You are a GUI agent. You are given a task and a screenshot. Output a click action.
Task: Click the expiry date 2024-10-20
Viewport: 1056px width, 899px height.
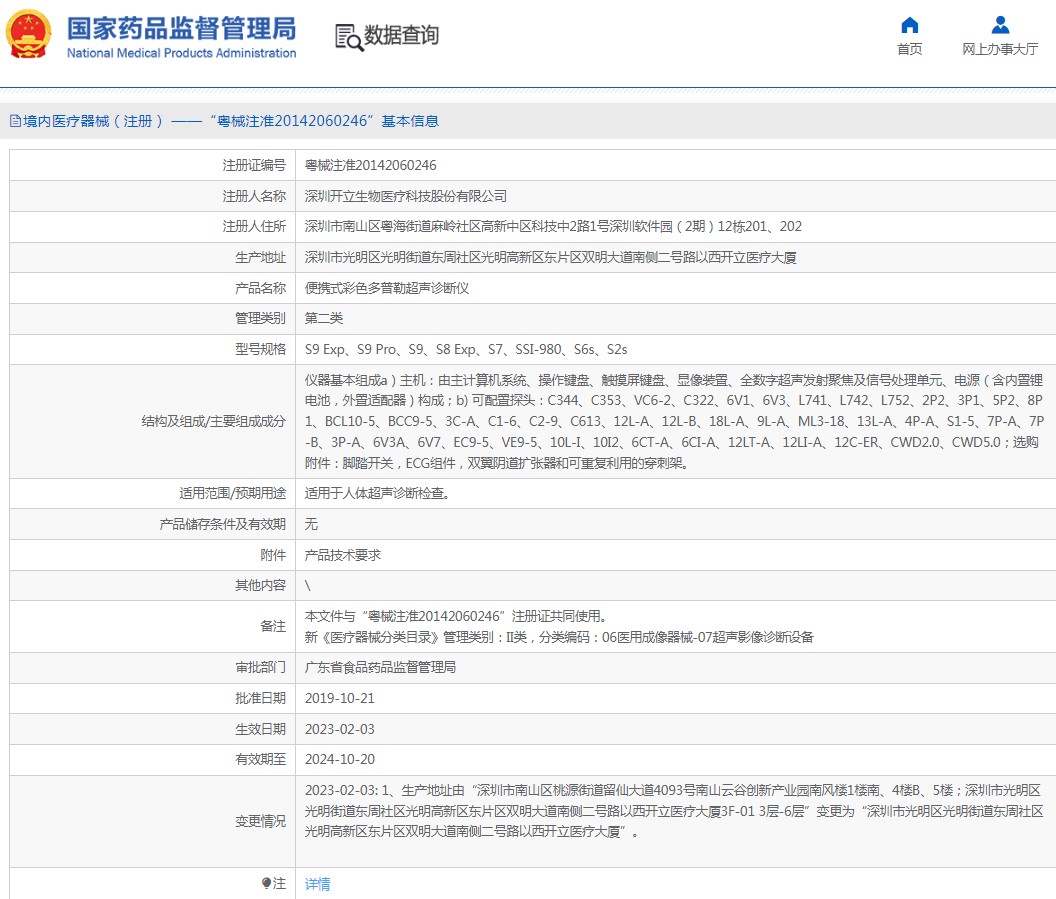[339, 759]
